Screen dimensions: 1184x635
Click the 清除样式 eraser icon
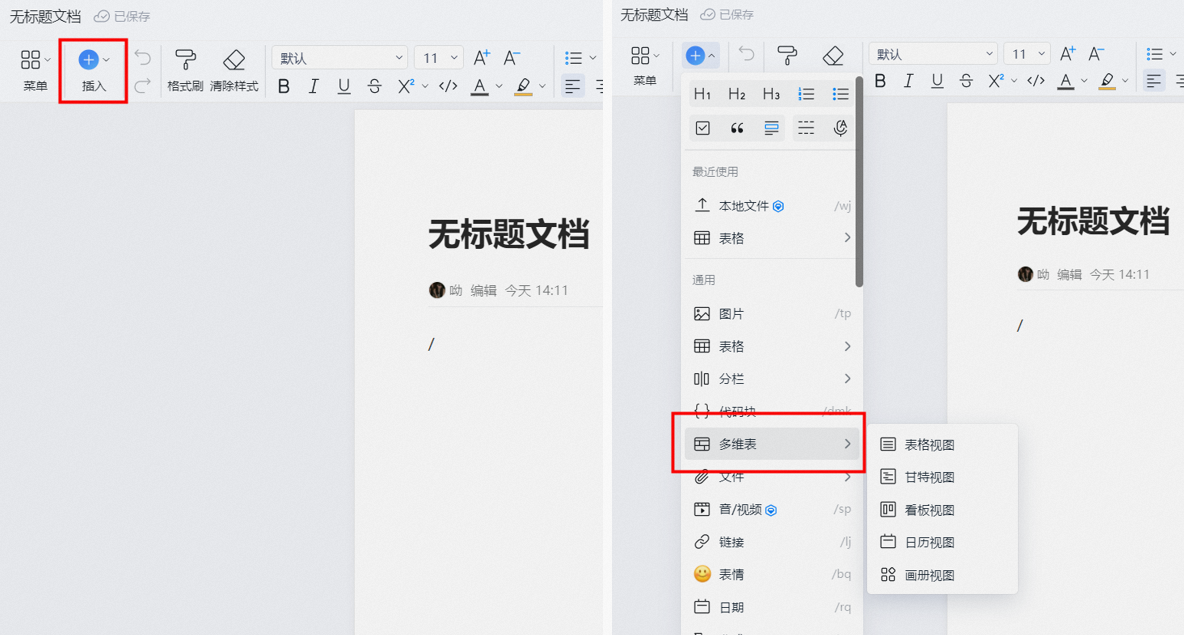tap(234, 60)
